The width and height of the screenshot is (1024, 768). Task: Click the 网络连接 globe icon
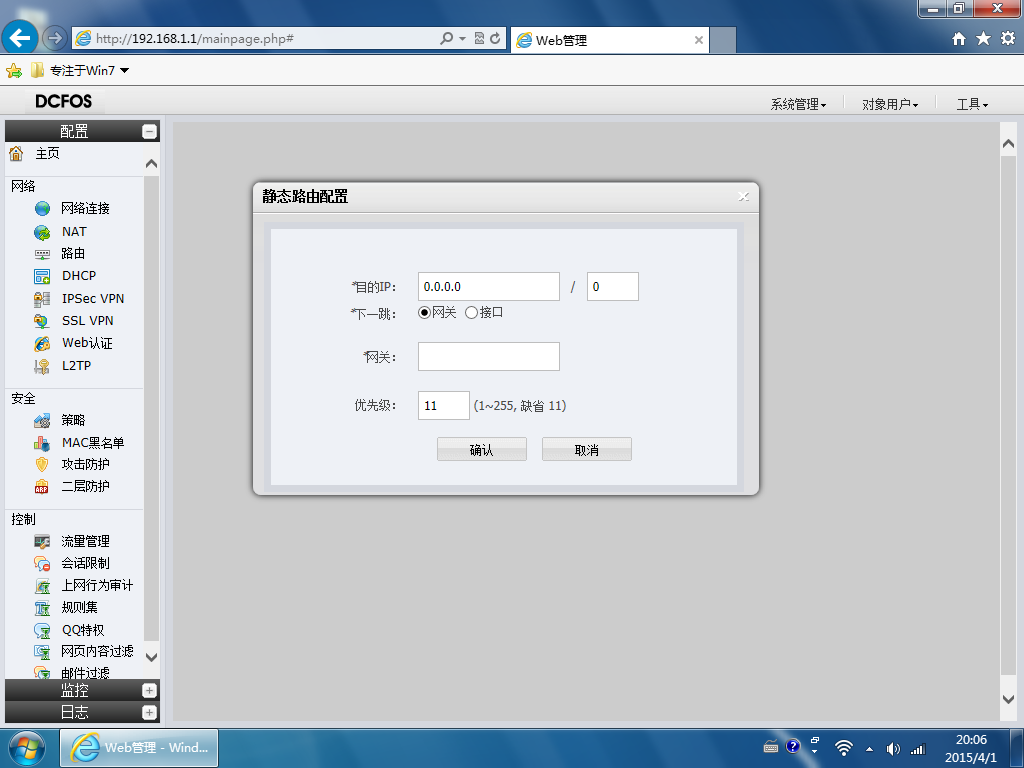(x=42, y=208)
